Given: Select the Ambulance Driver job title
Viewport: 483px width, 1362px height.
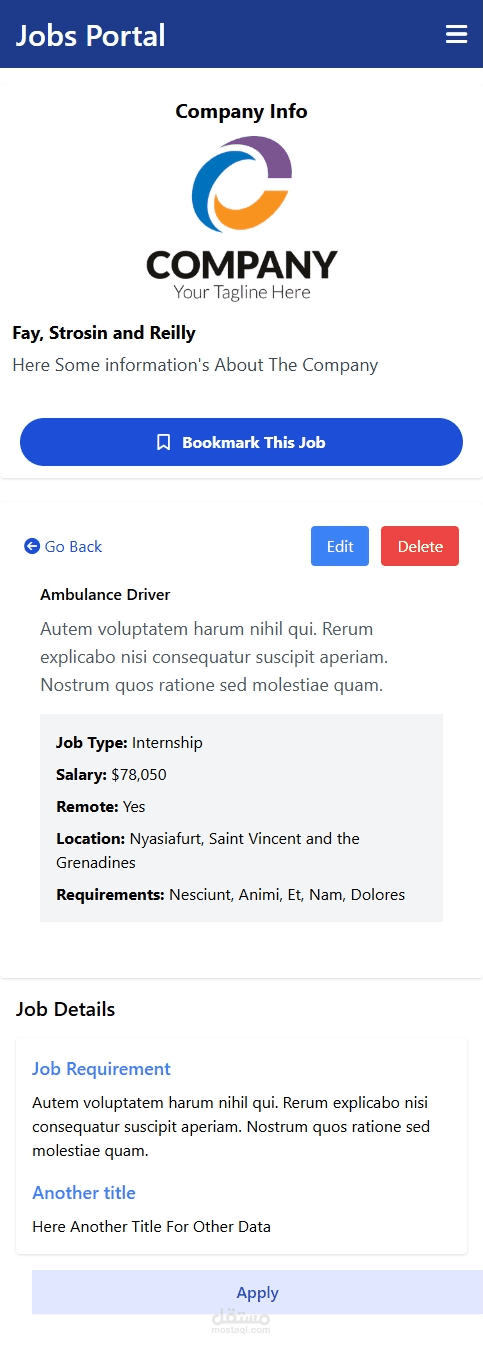Looking at the screenshot, I should [105, 595].
